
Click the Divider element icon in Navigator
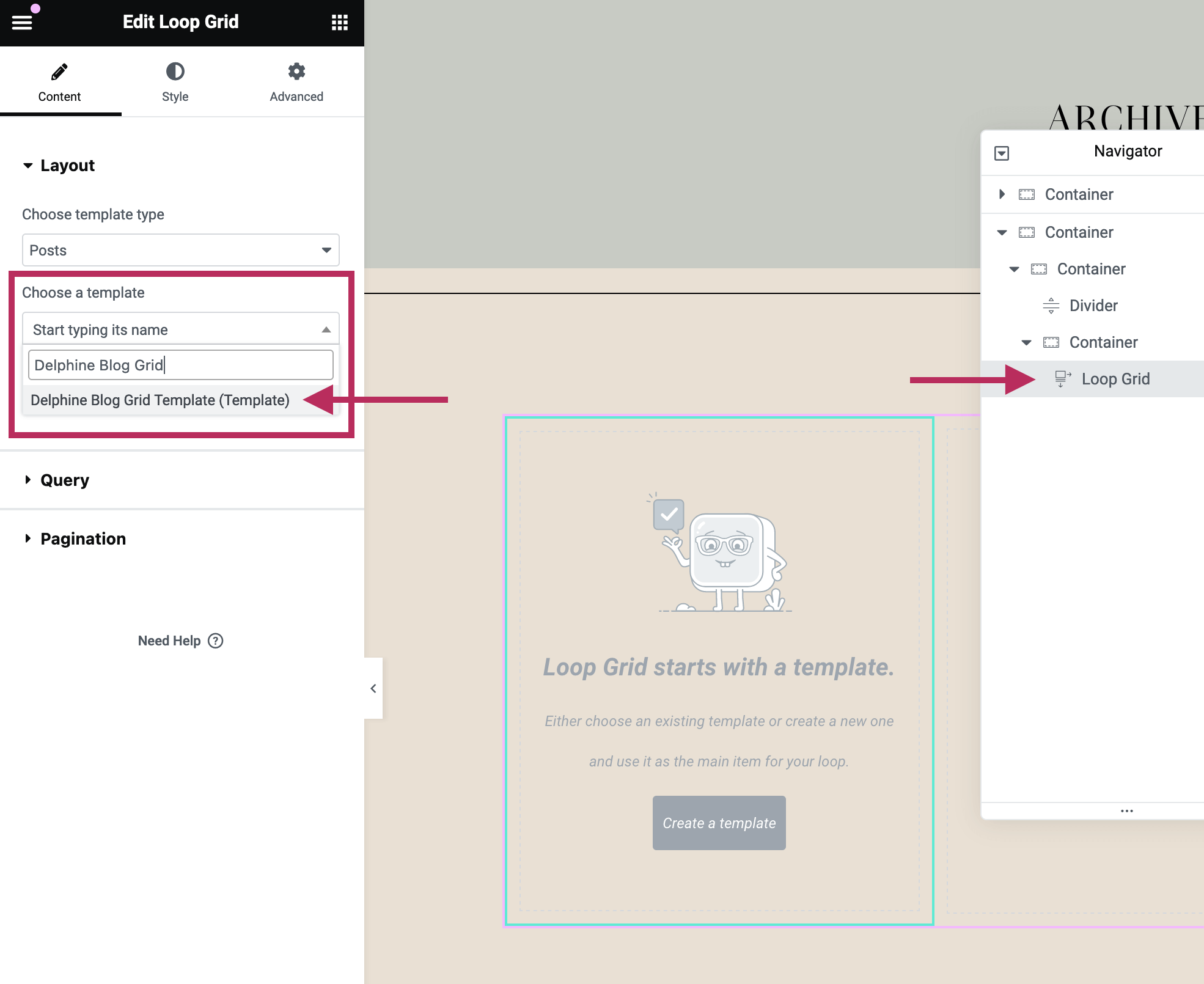(x=1051, y=306)
